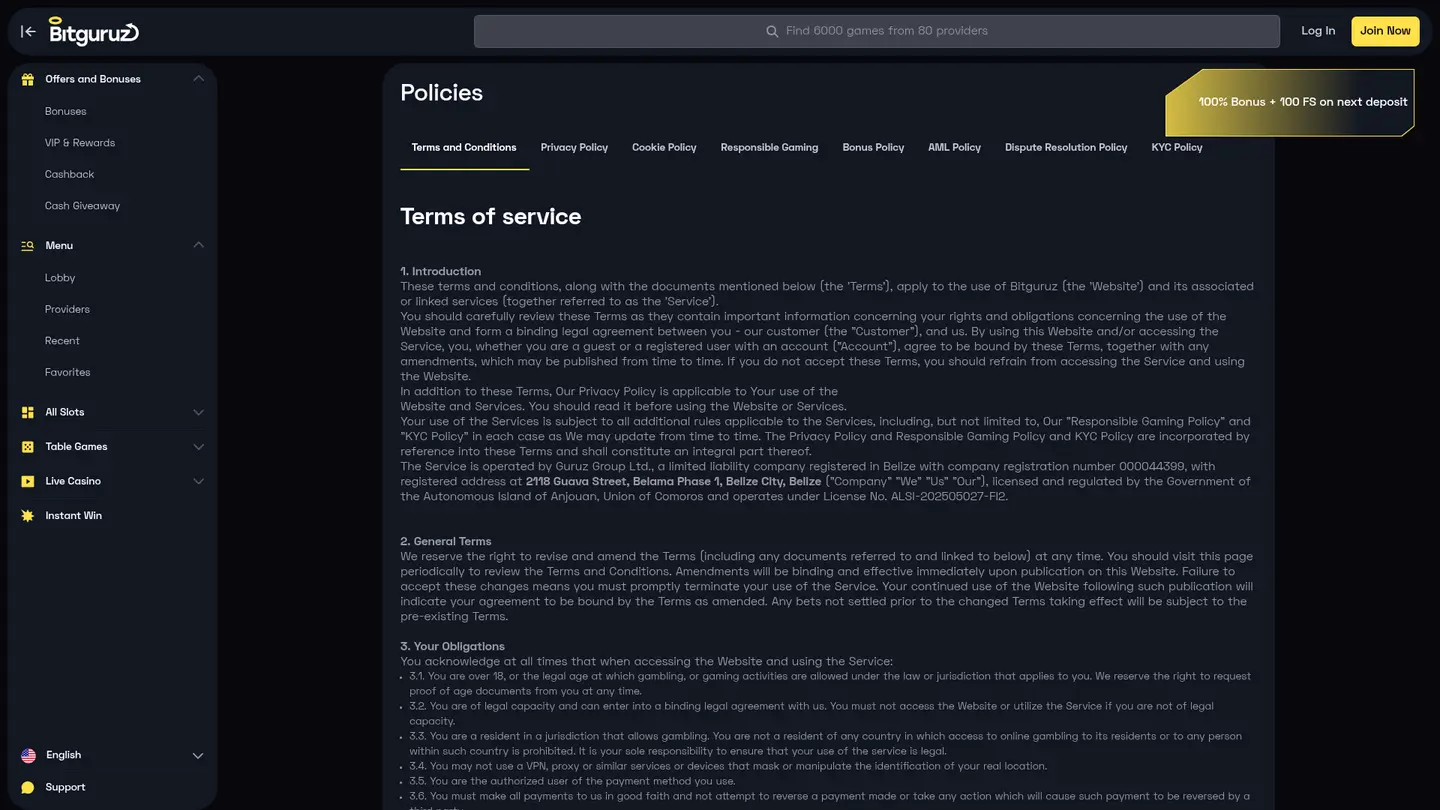The height and width of the screenshot is (810, 1440).
Task: Open the Dispute Resolution Policy tab
Action: (x=1066, y=148)
